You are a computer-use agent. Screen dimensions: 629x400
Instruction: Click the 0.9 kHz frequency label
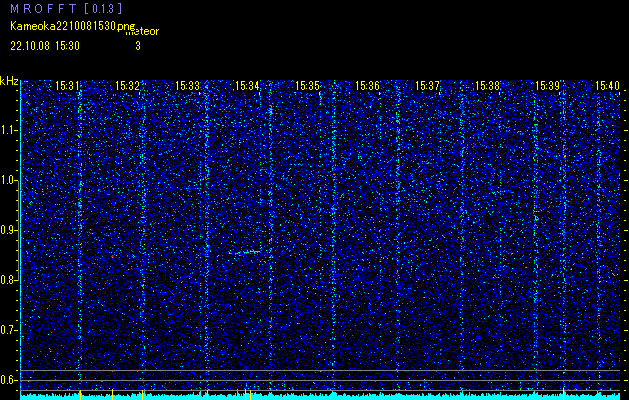coord(9,230)
